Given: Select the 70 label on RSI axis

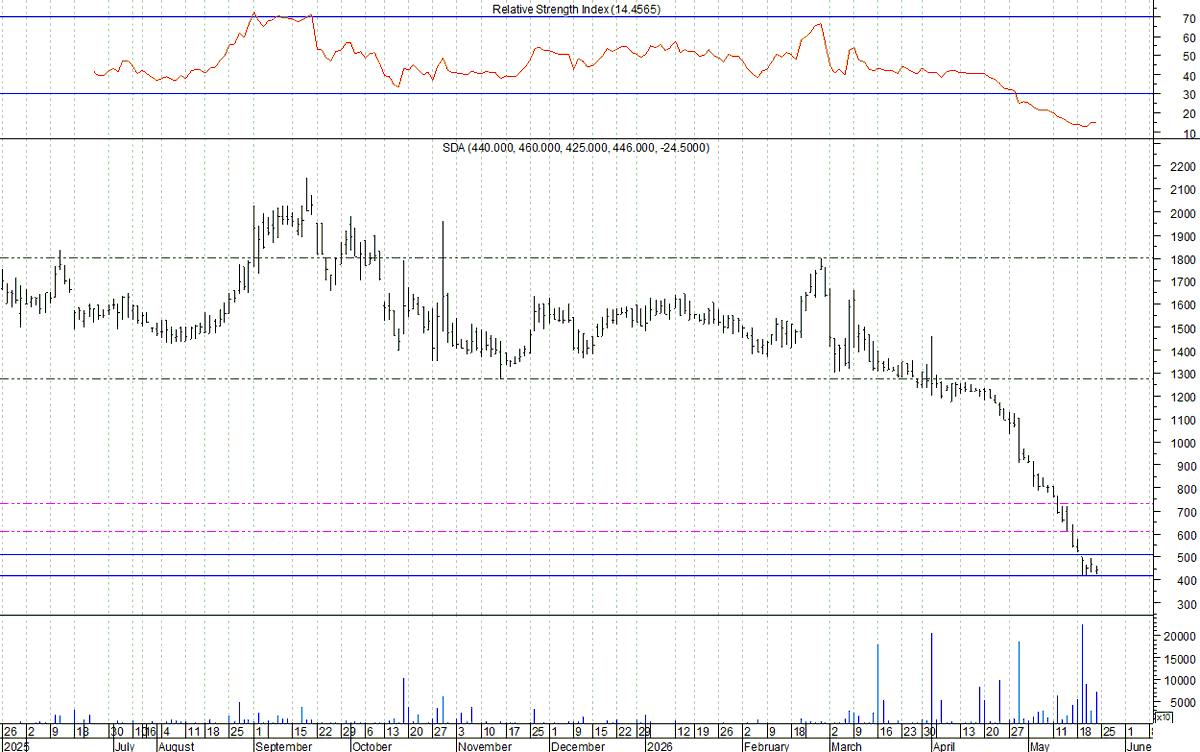Looking at the screenshot, I should (1187, 18).
